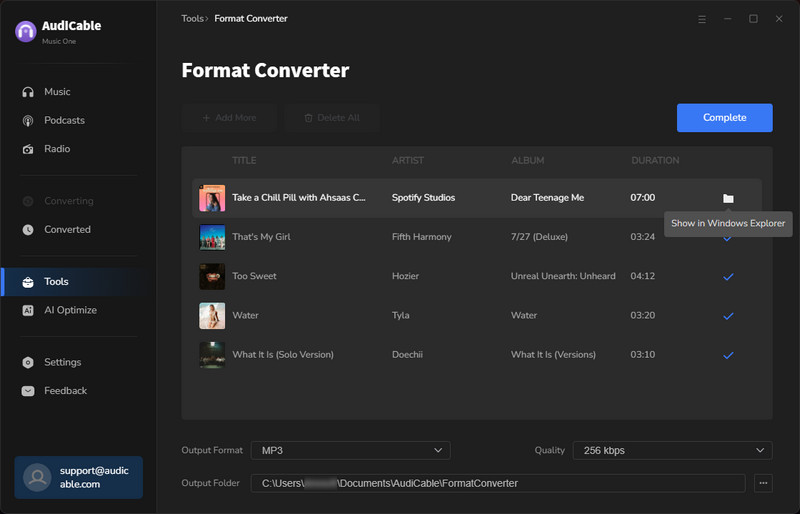The height and width of the screenshot is (514, 800).
Task: Click the AudiCable logo icon
Action: [x=26, y=32]
